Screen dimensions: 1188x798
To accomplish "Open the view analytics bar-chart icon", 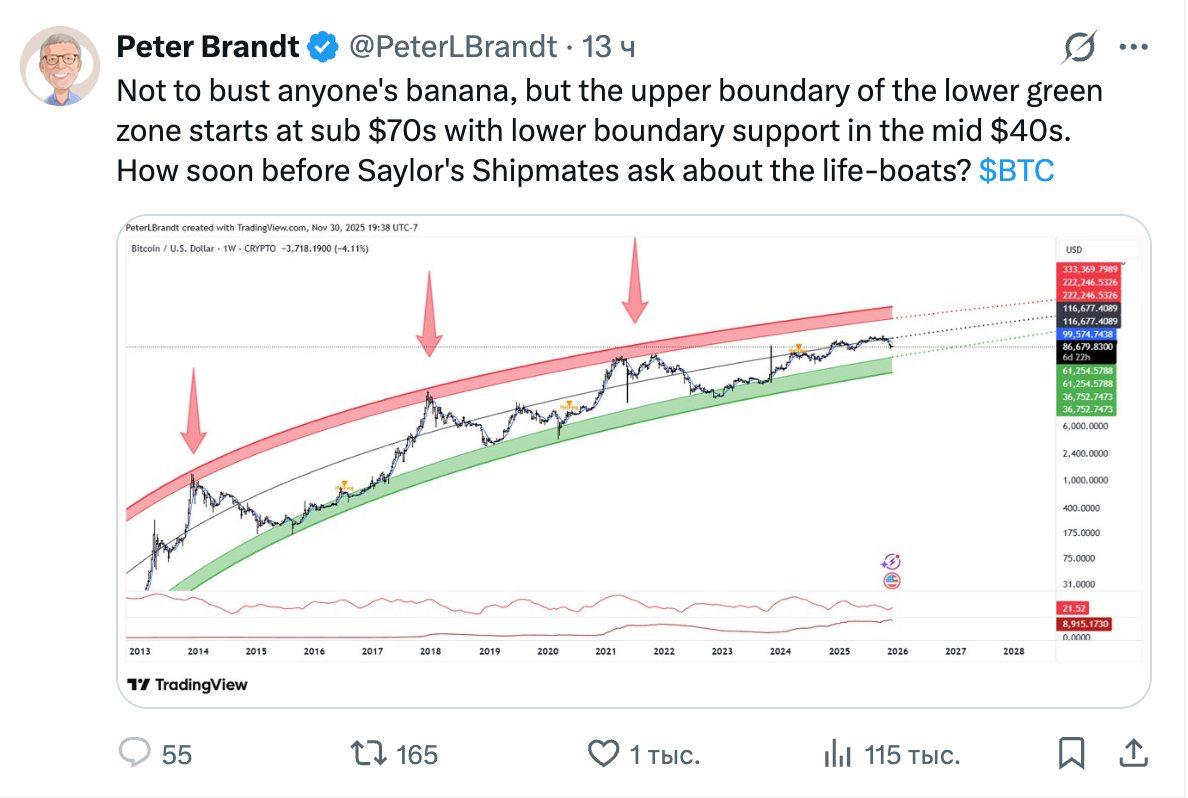I will tap(836, 754).
